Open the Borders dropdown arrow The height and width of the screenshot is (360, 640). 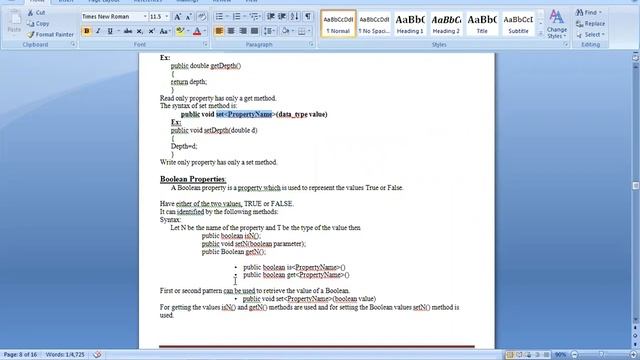point(309,31)
